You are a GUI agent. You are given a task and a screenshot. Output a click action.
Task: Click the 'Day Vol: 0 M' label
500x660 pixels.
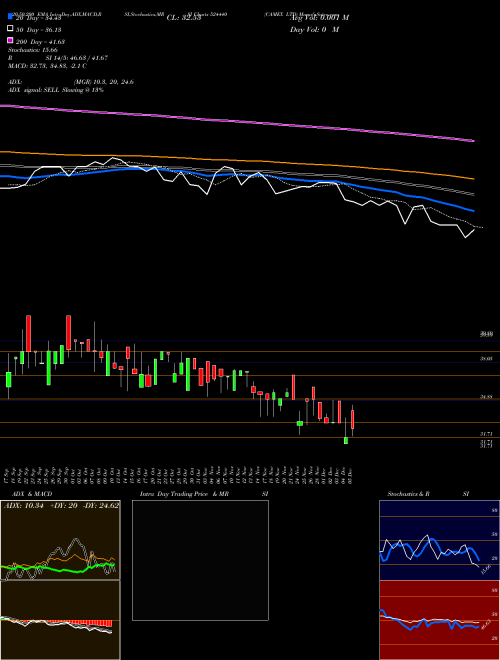(x=314, y=29)
